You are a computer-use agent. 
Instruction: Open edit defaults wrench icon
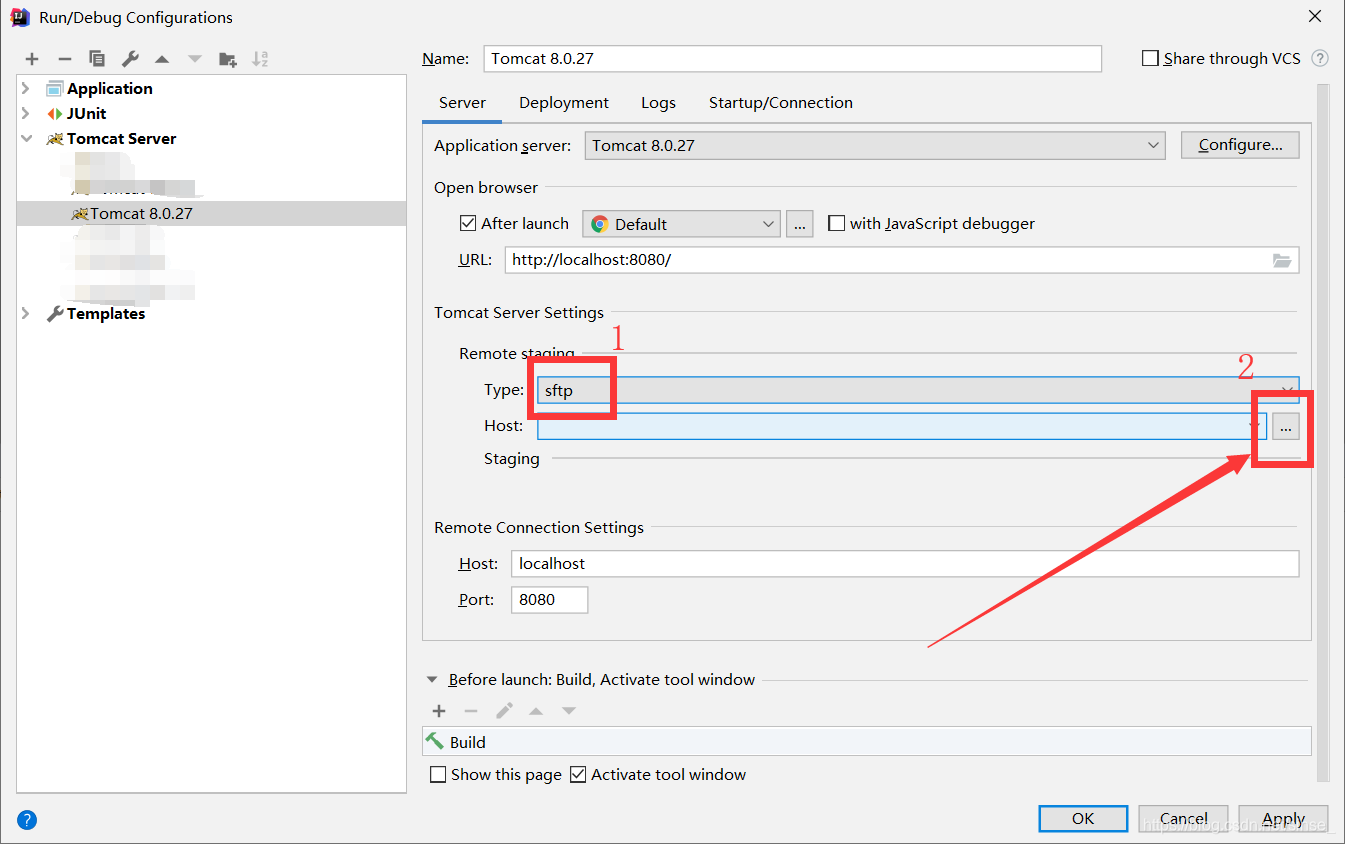point(130,59)
